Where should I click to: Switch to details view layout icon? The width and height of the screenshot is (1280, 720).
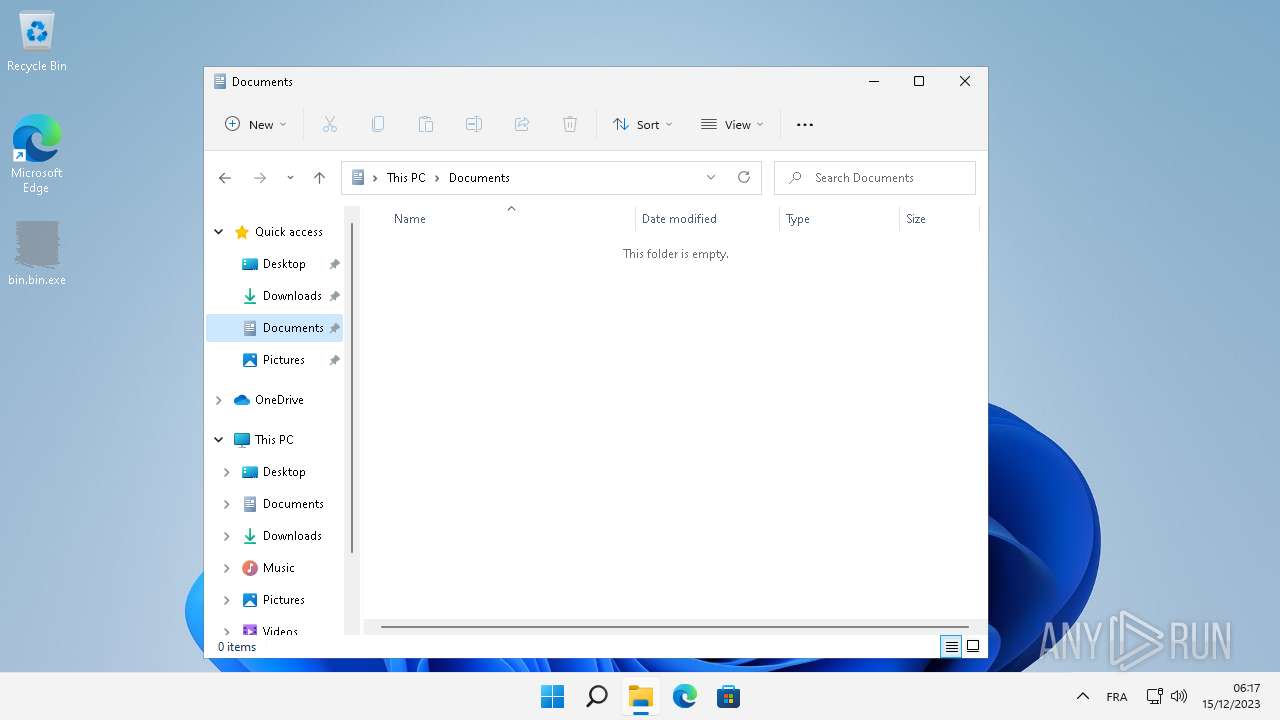point(952,646)
